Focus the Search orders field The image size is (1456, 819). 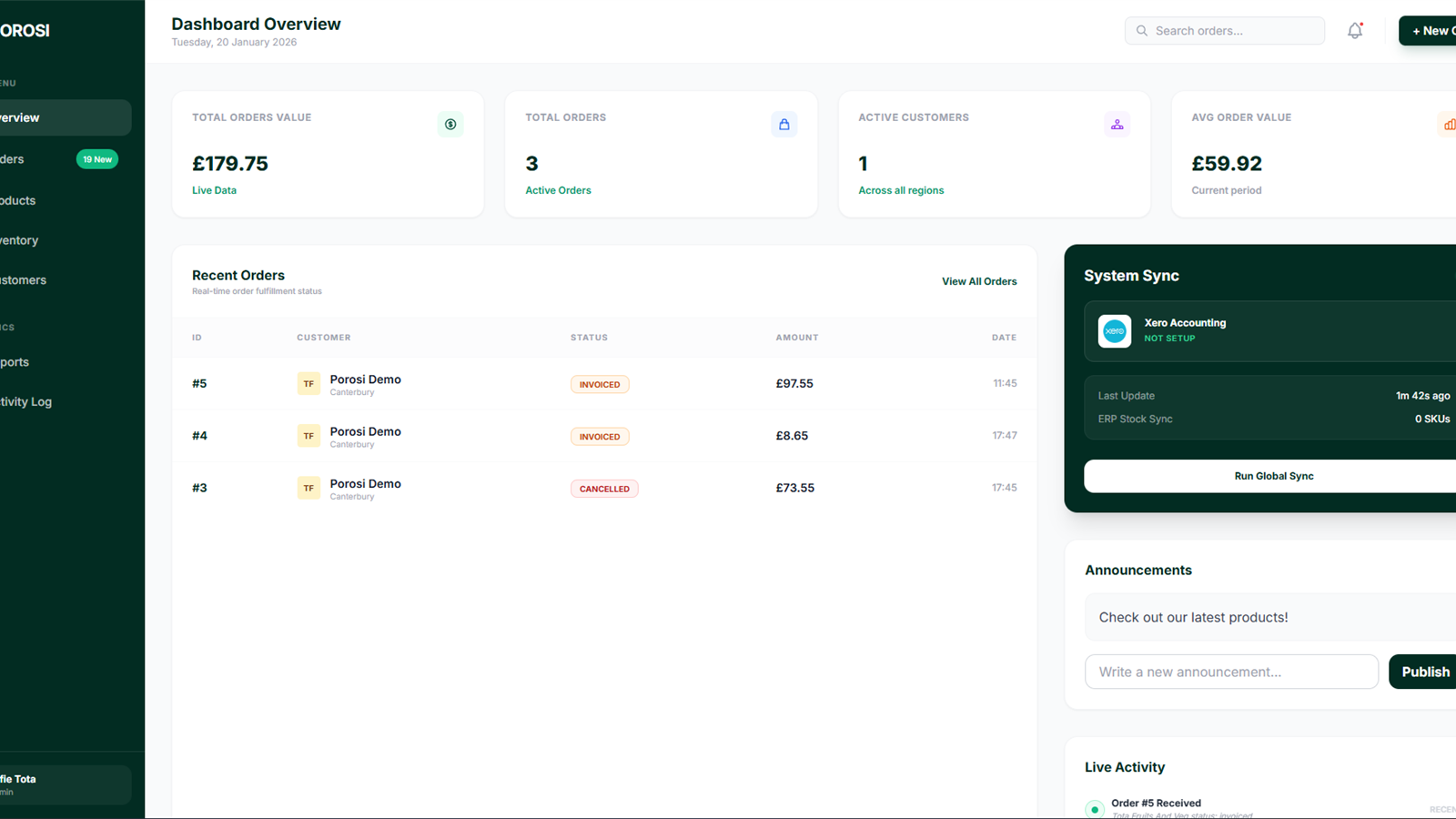click(x=1225, y=31)
